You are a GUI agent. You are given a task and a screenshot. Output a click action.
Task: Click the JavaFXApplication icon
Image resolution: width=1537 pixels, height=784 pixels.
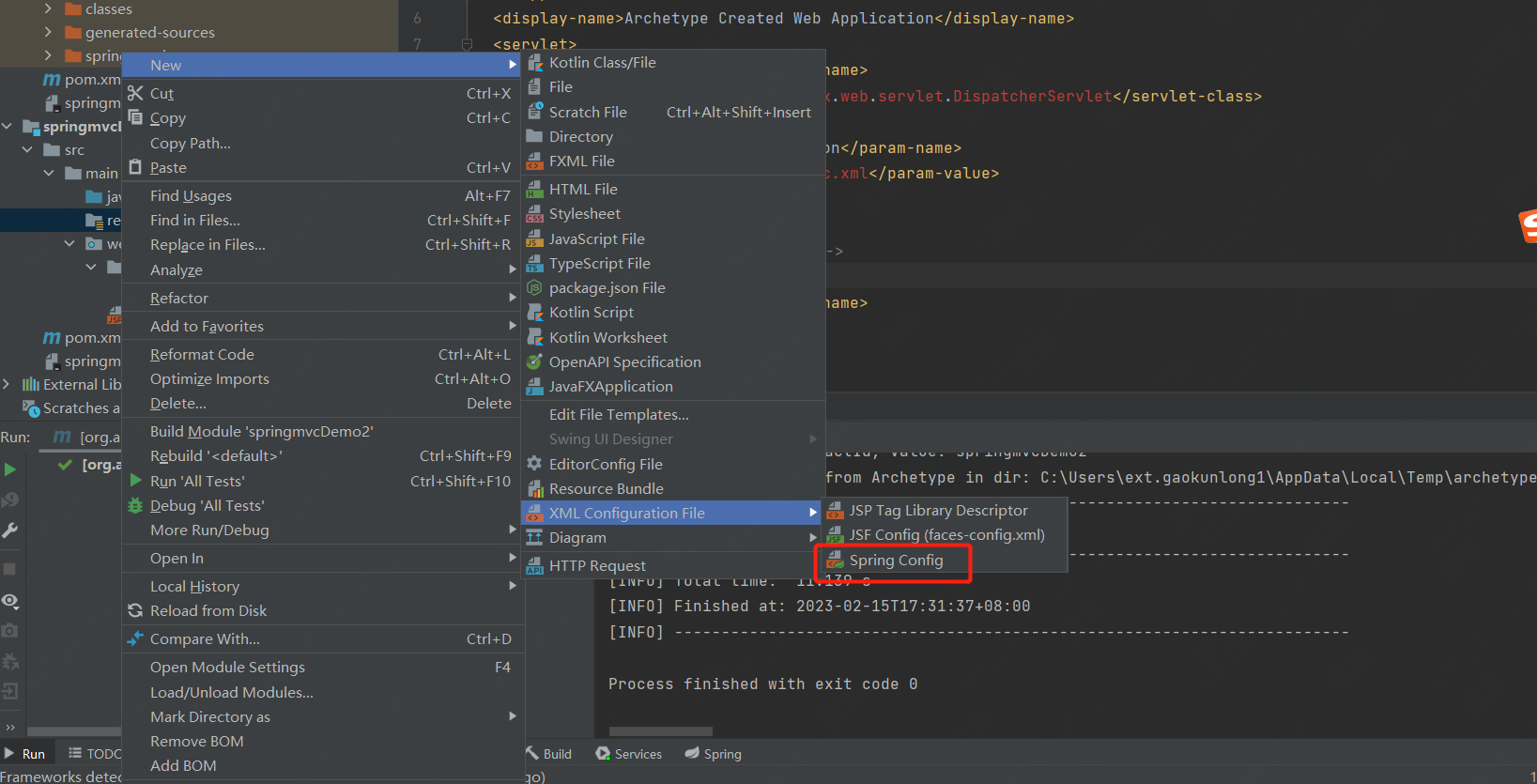[x=535, y=387]
